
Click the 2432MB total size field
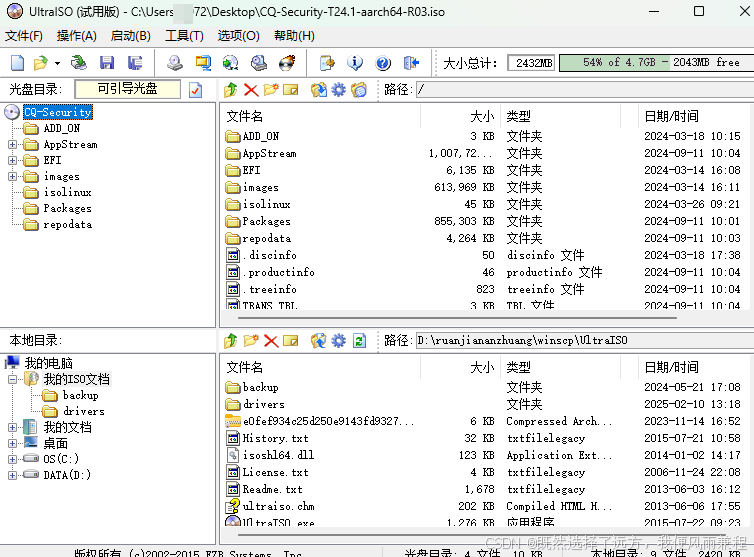(531, 63)
